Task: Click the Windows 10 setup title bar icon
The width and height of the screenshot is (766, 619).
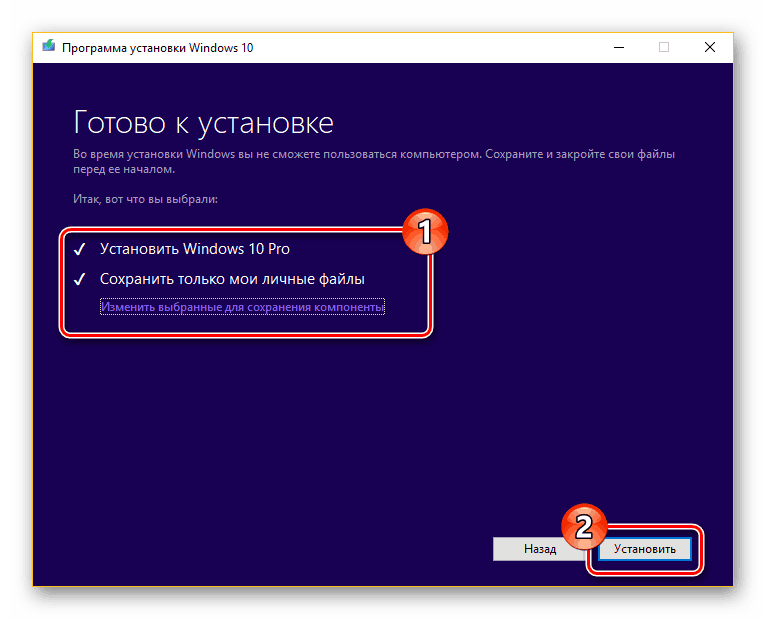Action: click(x=48, y=47)
